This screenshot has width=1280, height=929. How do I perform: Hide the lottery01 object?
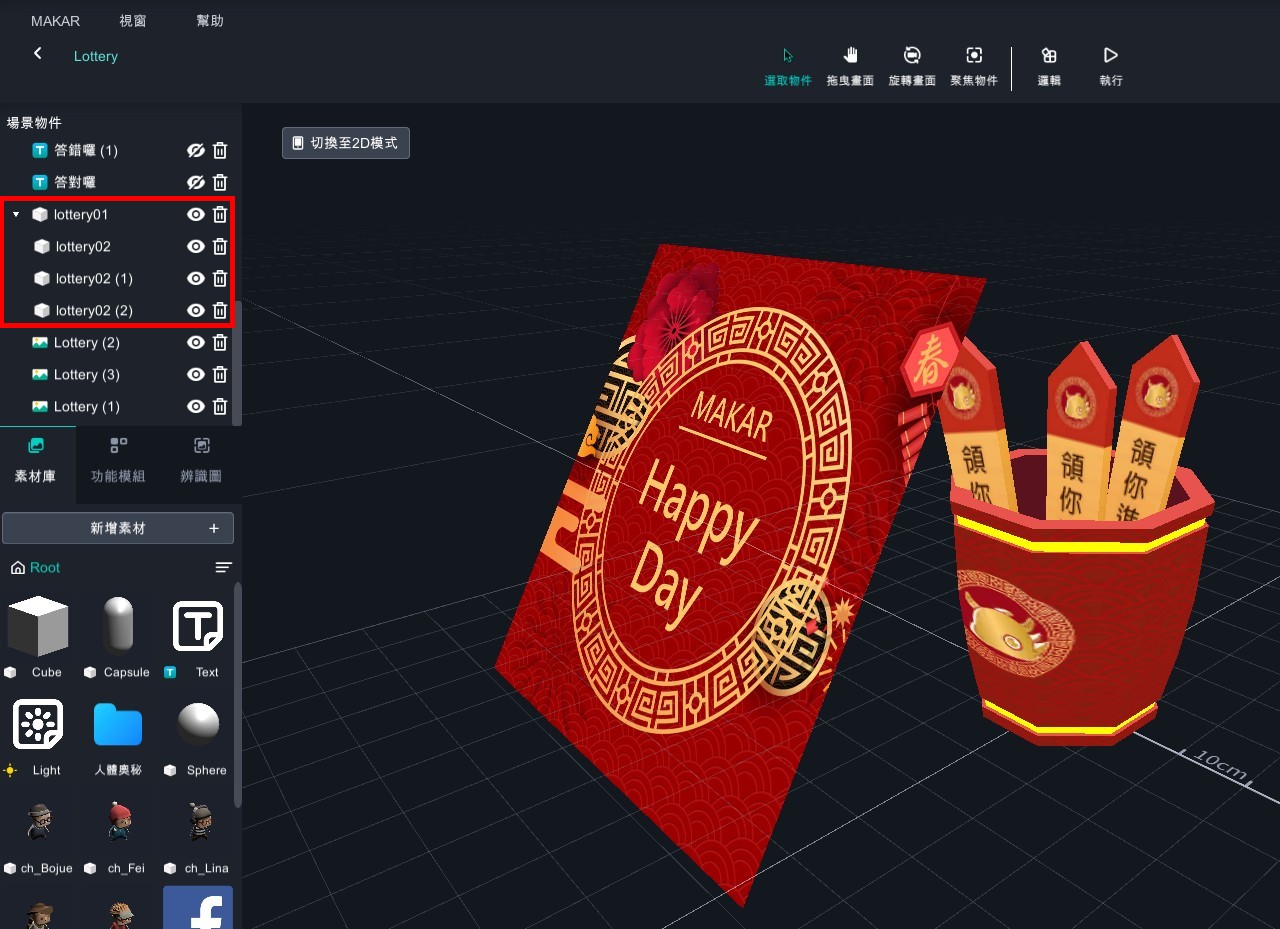(x=196, y=215)
